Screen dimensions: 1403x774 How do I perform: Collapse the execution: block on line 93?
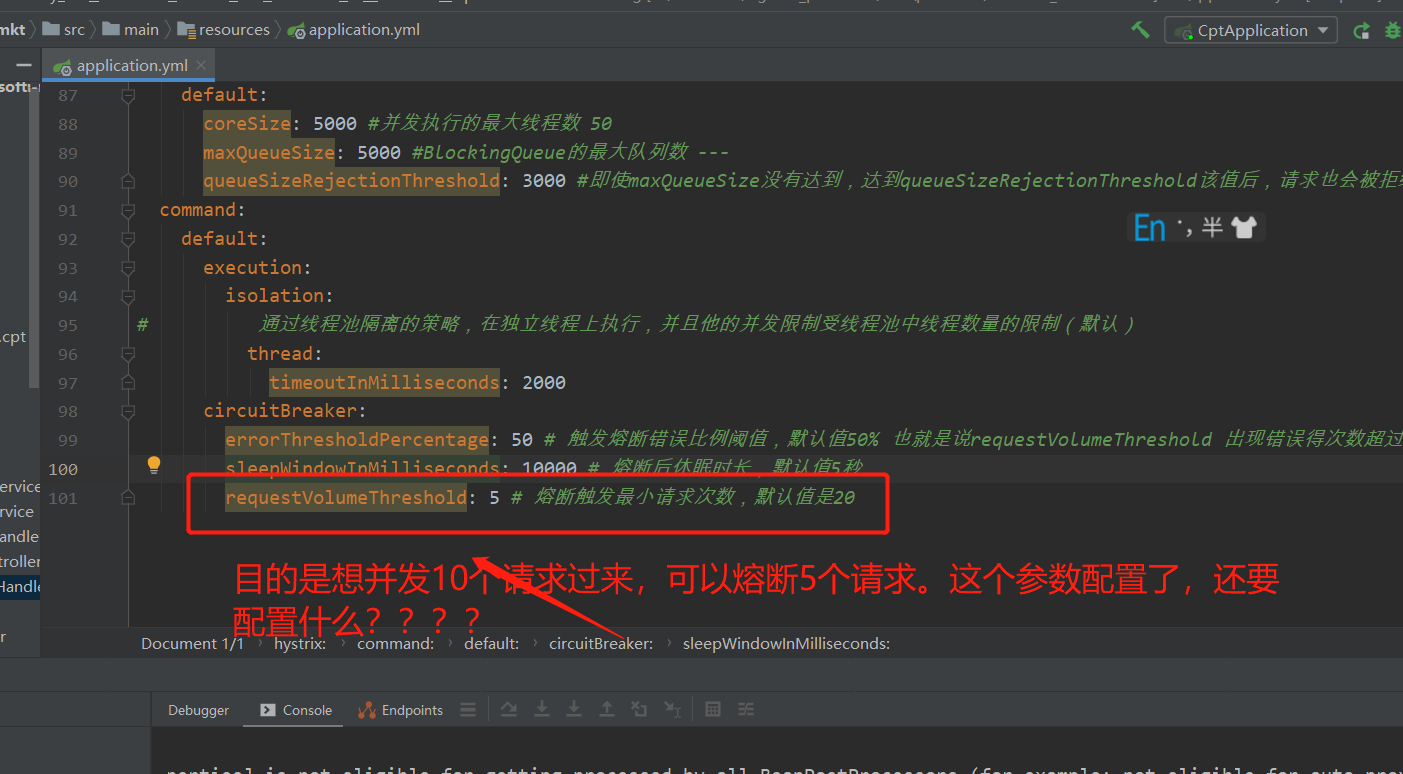(128, 268)
